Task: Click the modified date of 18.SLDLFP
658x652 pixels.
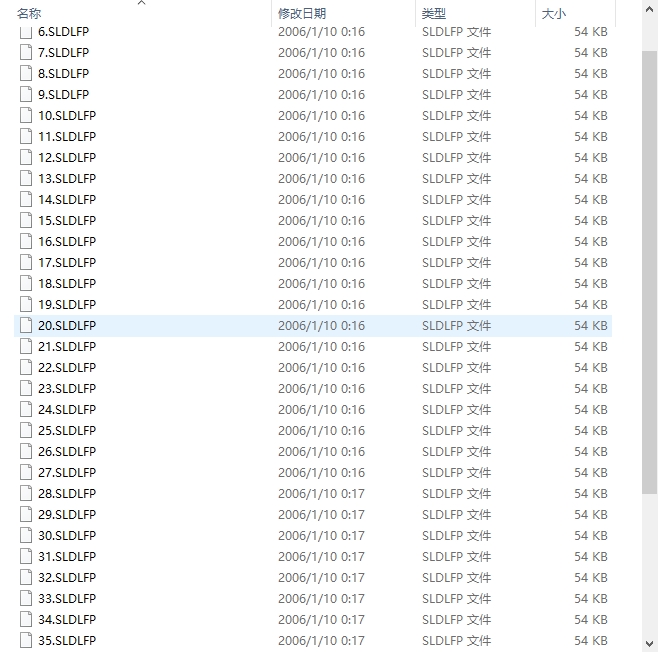Action: pos(321,283)
